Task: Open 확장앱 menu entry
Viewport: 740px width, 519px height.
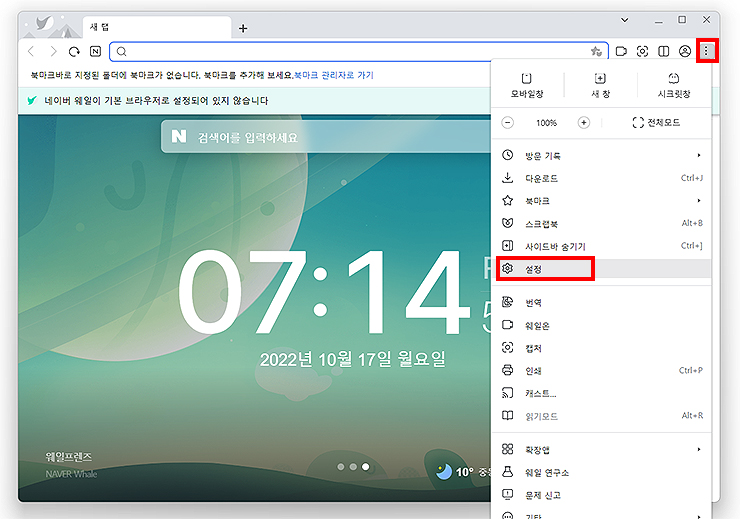Action: click(x=601, y=450)
